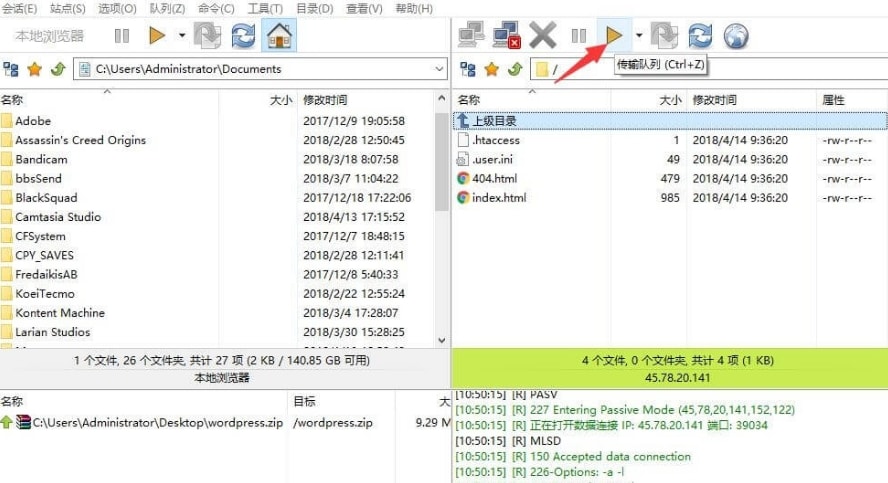The height and width of the screenshot is (483, 888).
Task: Click the abort X icon
Action: [543, 37]
